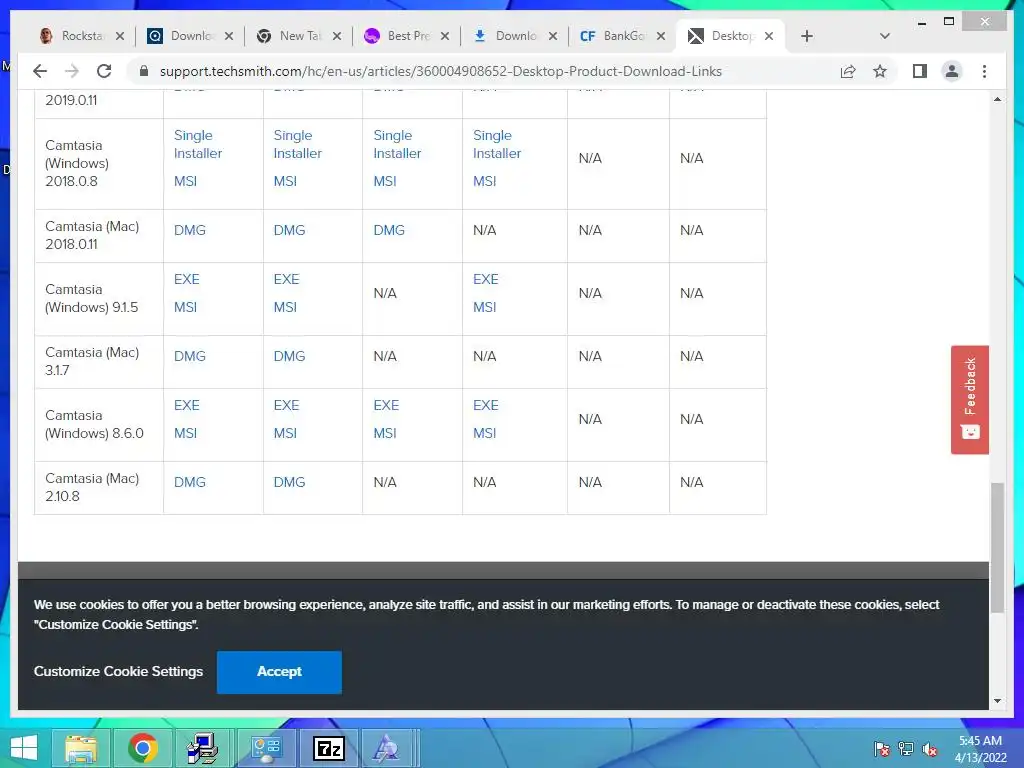Close the BankGo tab
This screenshot has width=1024, height=768.
pyautogui.click(x=661, y=36)
